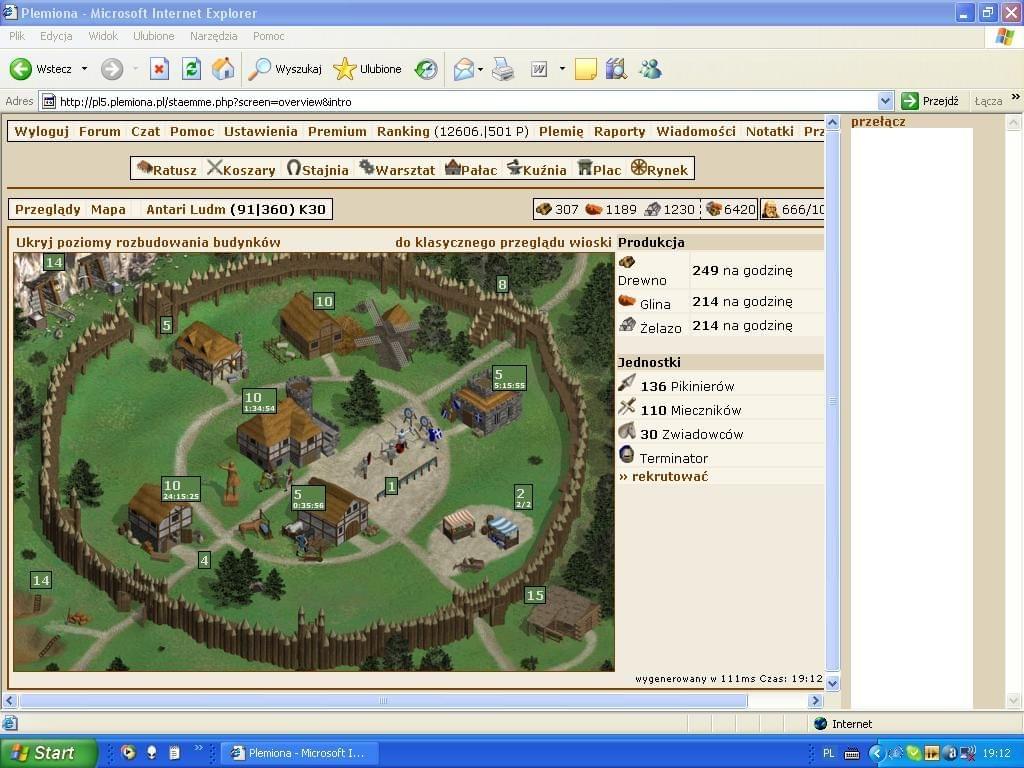
Task: Click the browser Refresh icon
Action: tap(191, 69)
